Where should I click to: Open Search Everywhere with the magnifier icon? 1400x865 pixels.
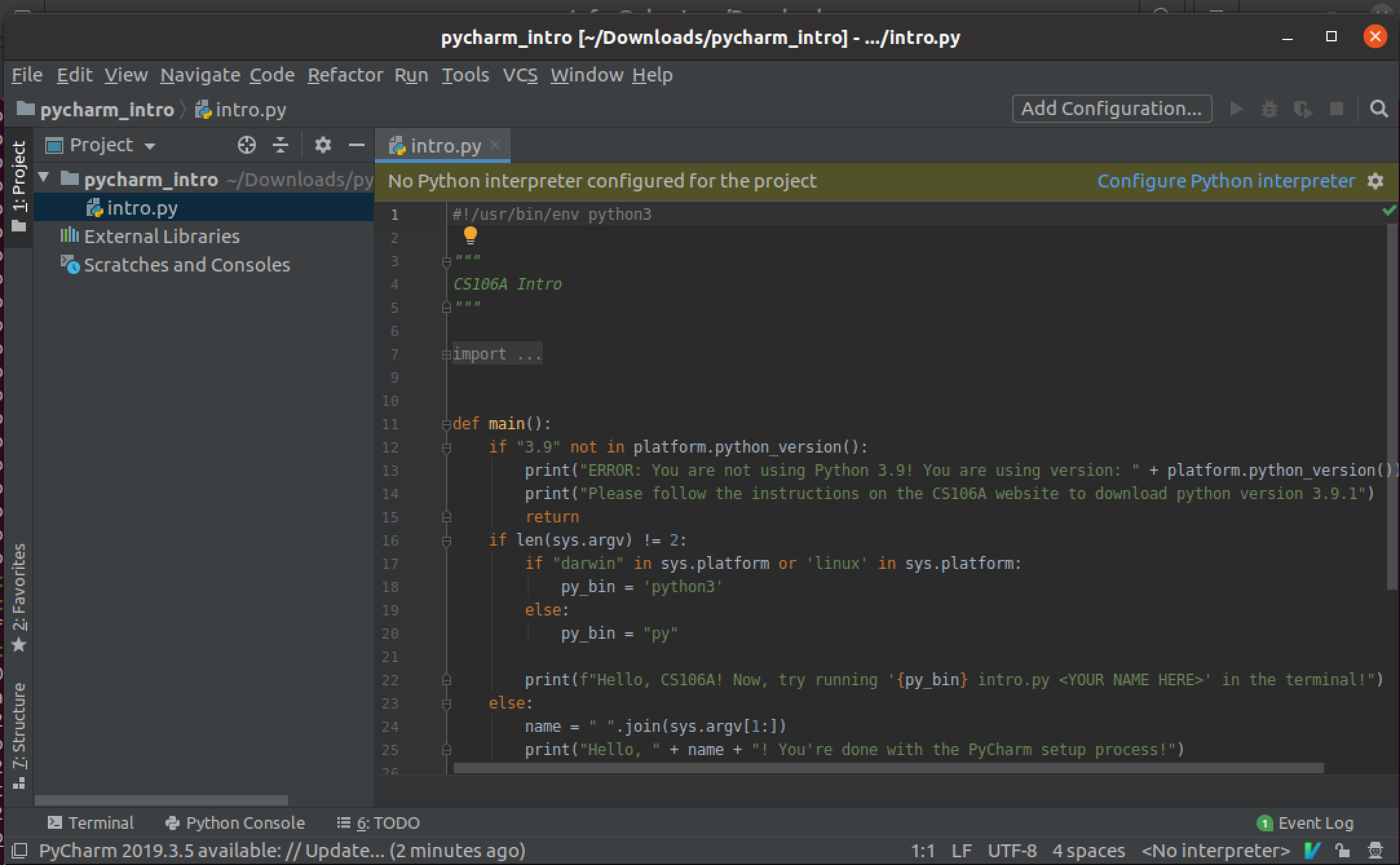pos(1380,109)
